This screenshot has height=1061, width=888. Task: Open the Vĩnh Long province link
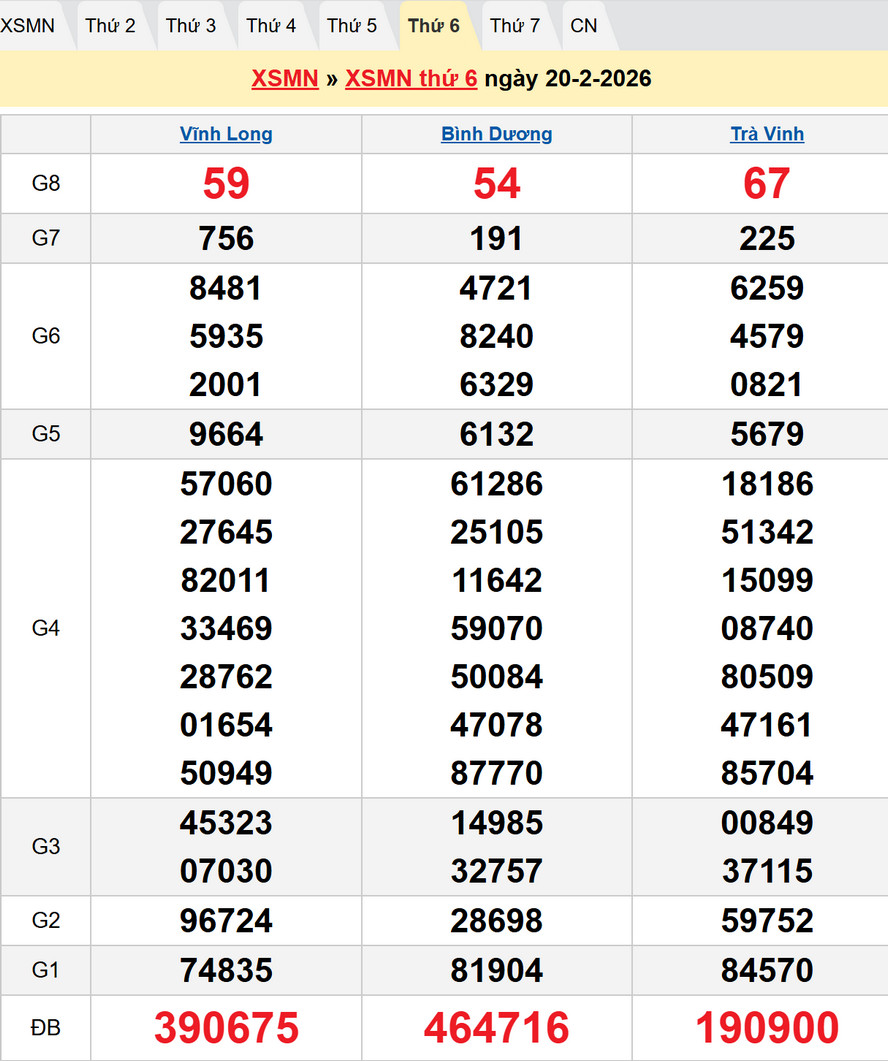pos(226,134)
